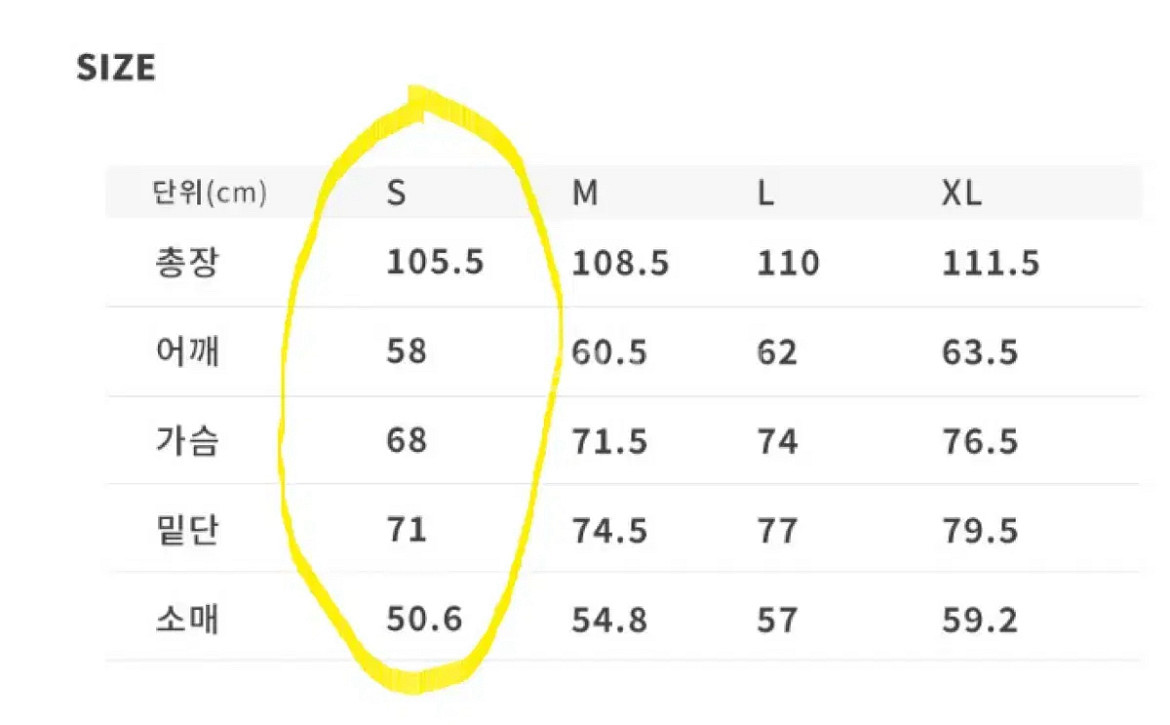The image size is (1170, 725).
Task: Select the M size column header
Action: click(585, 193)
